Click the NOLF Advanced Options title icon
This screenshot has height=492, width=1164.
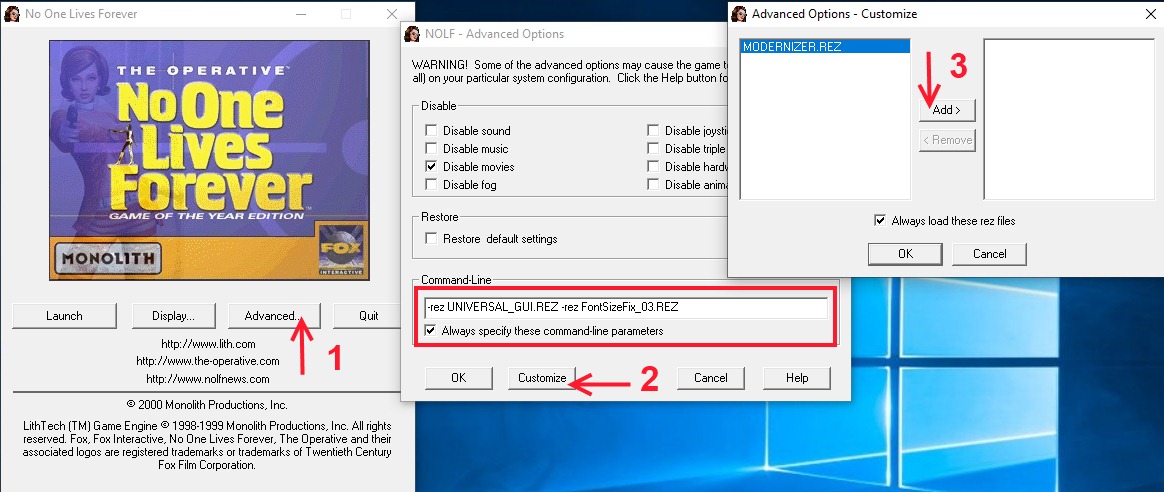(413, 33)
